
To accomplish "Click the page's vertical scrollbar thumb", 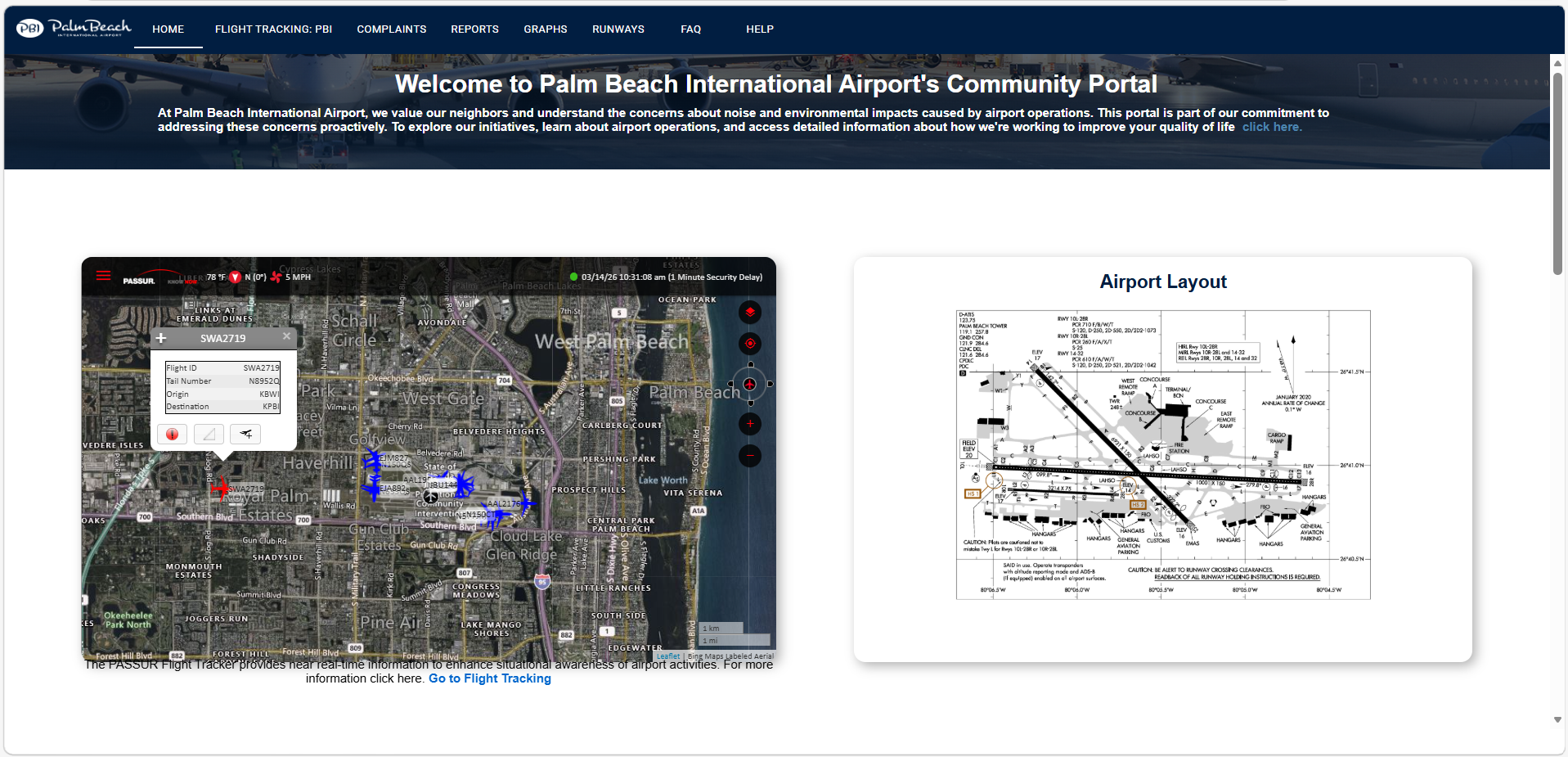I will pos(1557,172).
